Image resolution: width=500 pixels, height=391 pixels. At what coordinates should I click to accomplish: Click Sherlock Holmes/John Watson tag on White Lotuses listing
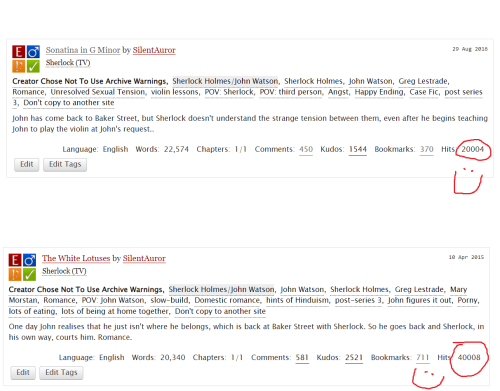[x=221, y=290]
